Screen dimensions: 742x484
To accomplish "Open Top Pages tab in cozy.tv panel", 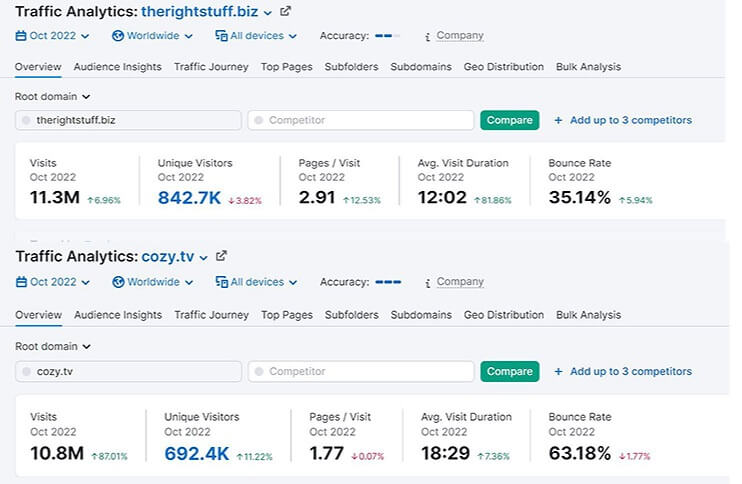I will point(287,315).
